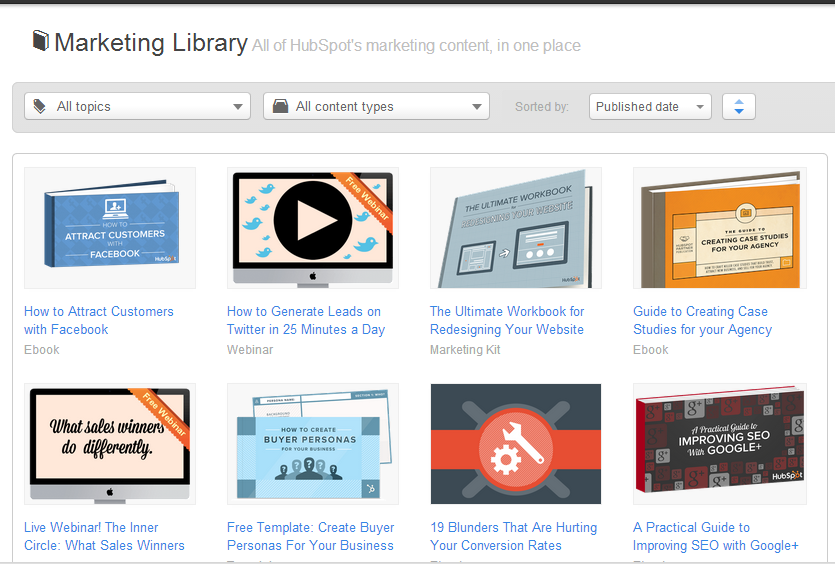
Task: Click the Ebook label under Facebook title
Action: pos(42,350)
